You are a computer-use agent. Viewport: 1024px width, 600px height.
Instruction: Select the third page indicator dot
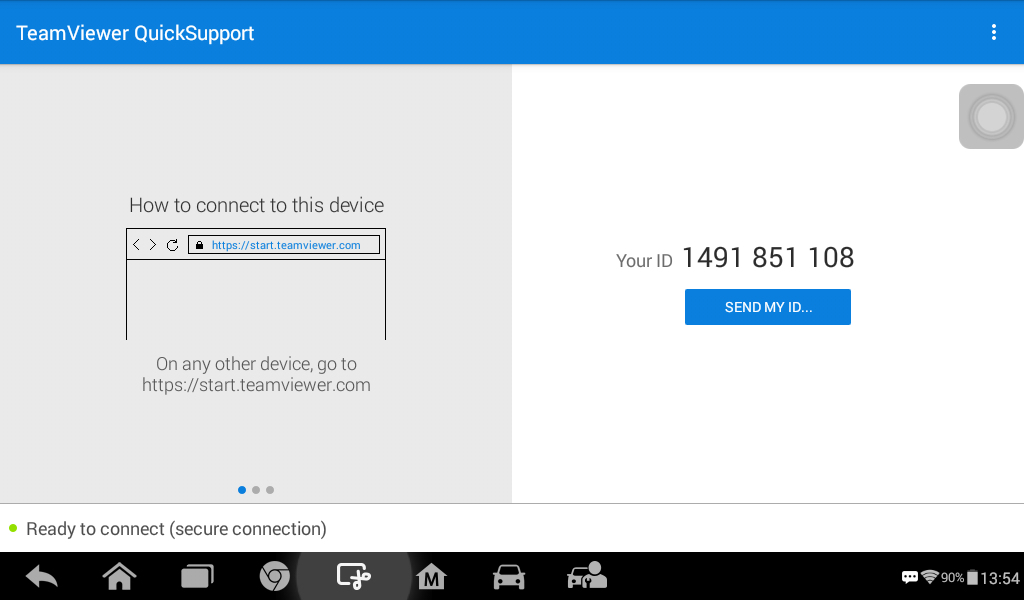pos(270,490)
